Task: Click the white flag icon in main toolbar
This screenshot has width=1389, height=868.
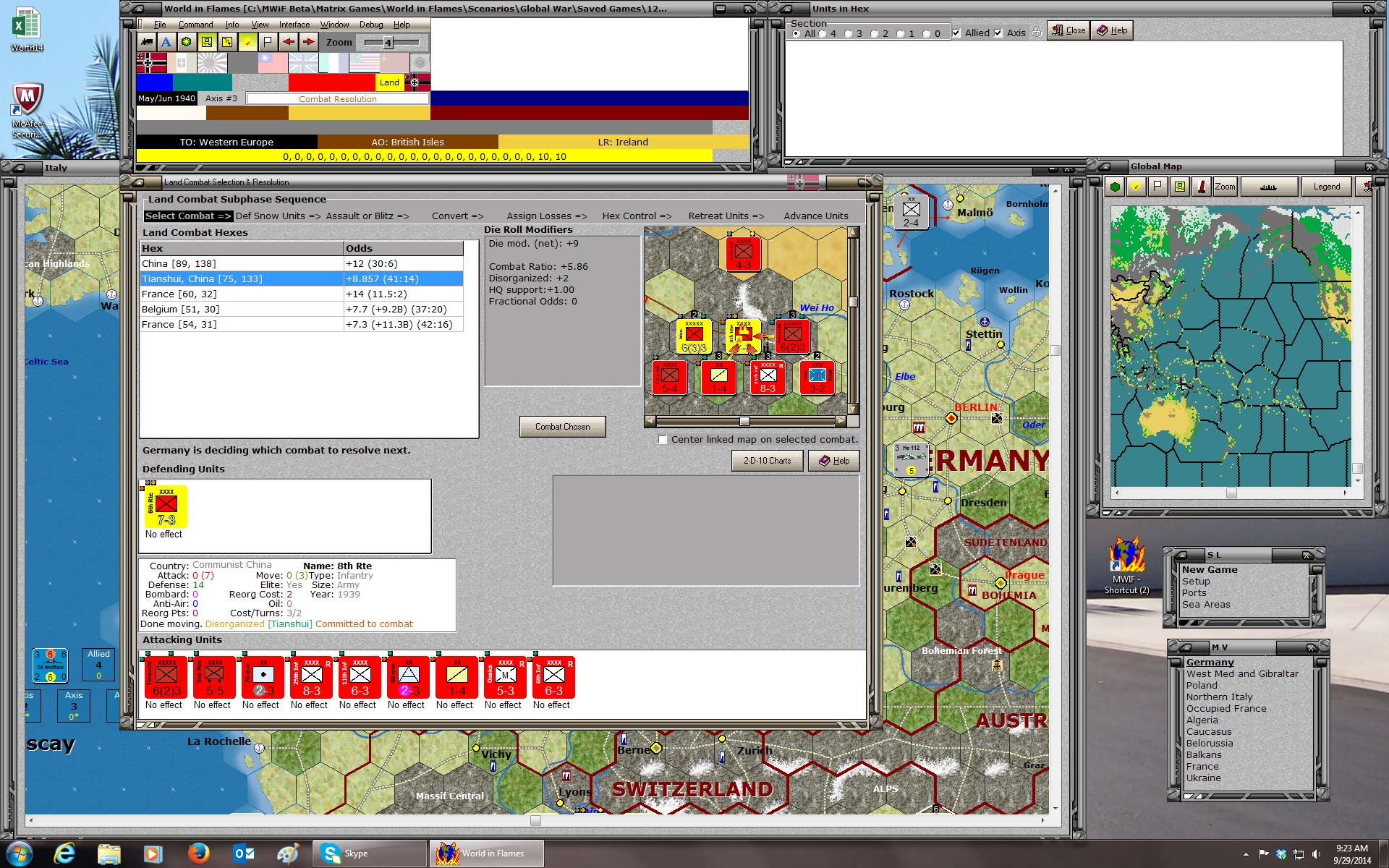Action: [268, 42]
